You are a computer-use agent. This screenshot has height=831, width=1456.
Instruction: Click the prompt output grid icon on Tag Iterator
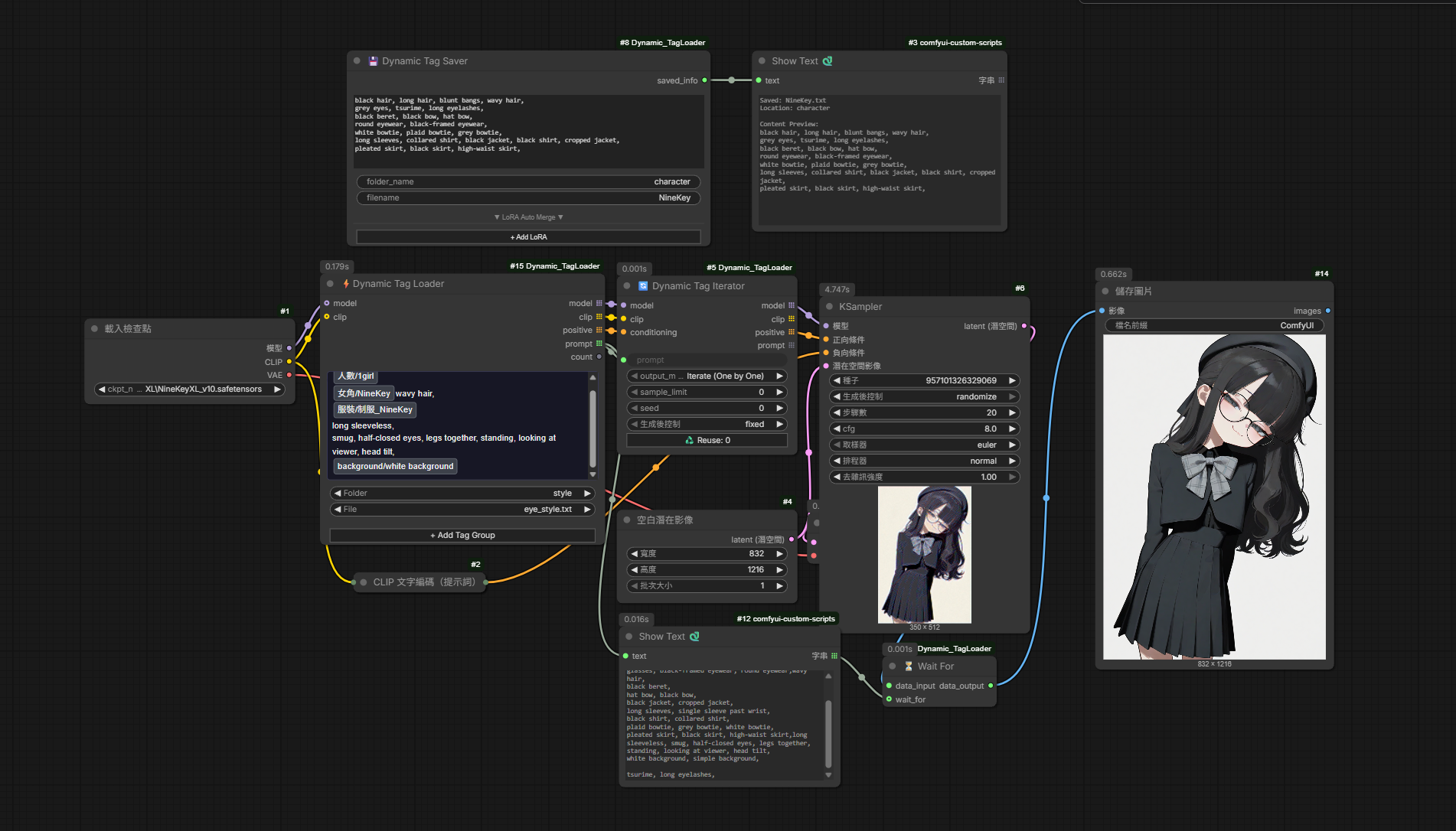pyautogui.click(x=792, y=346)
